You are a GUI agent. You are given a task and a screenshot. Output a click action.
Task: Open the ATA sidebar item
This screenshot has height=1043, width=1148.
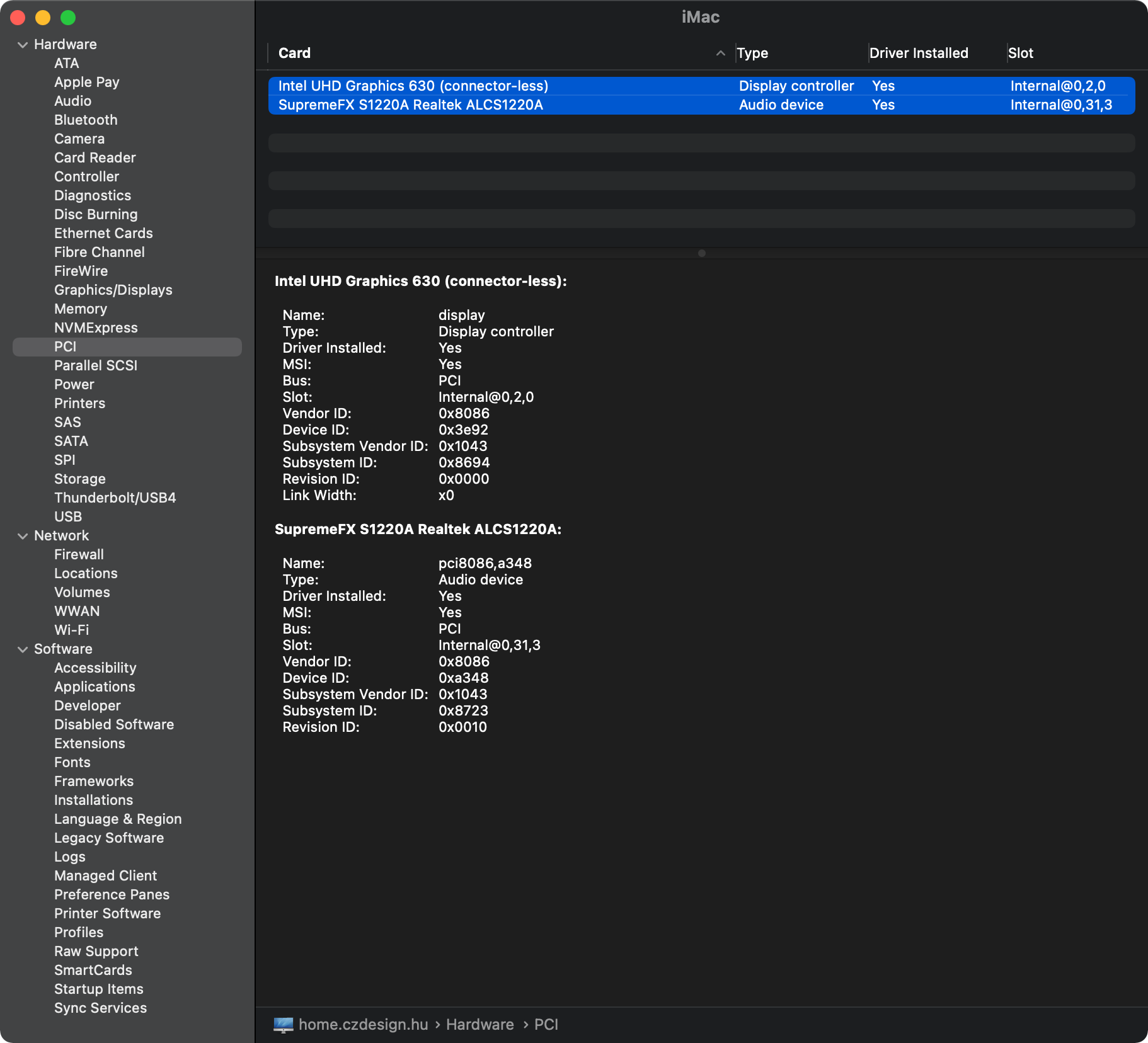(67, 64)
